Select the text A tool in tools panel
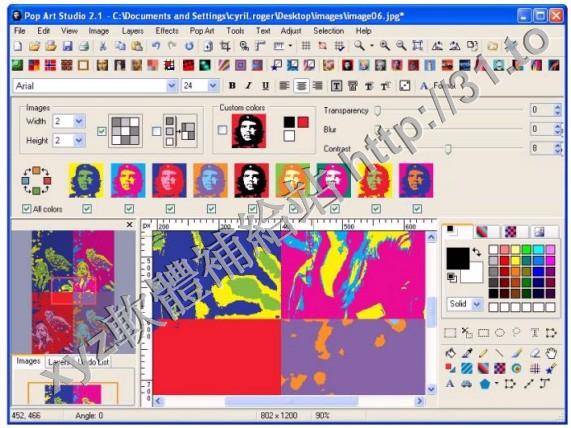 (x=450, y=384)
